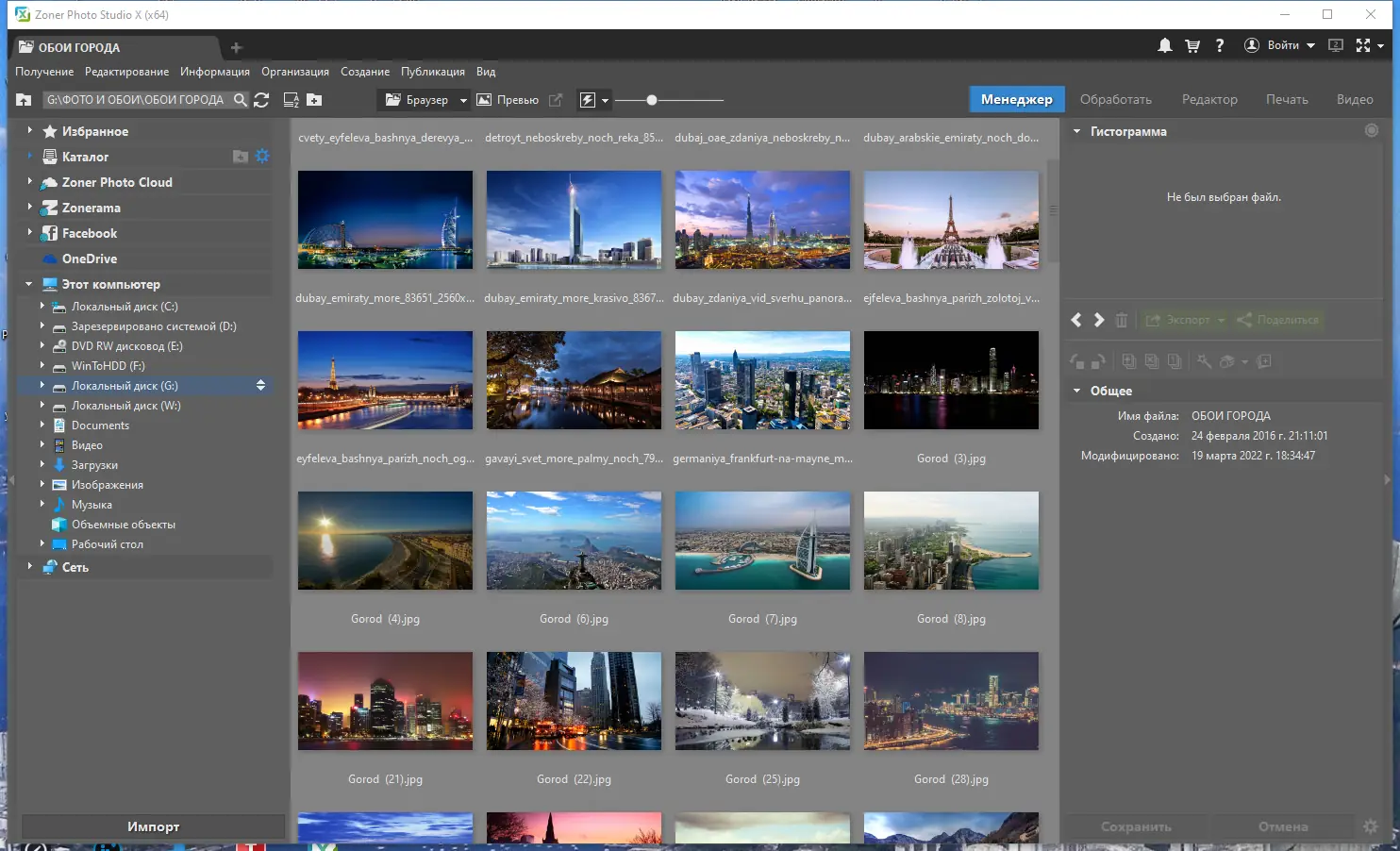Viewport: 1400px width, 851px height.
Task: Click the second monitor display icon
Action: pos(1335,44)
